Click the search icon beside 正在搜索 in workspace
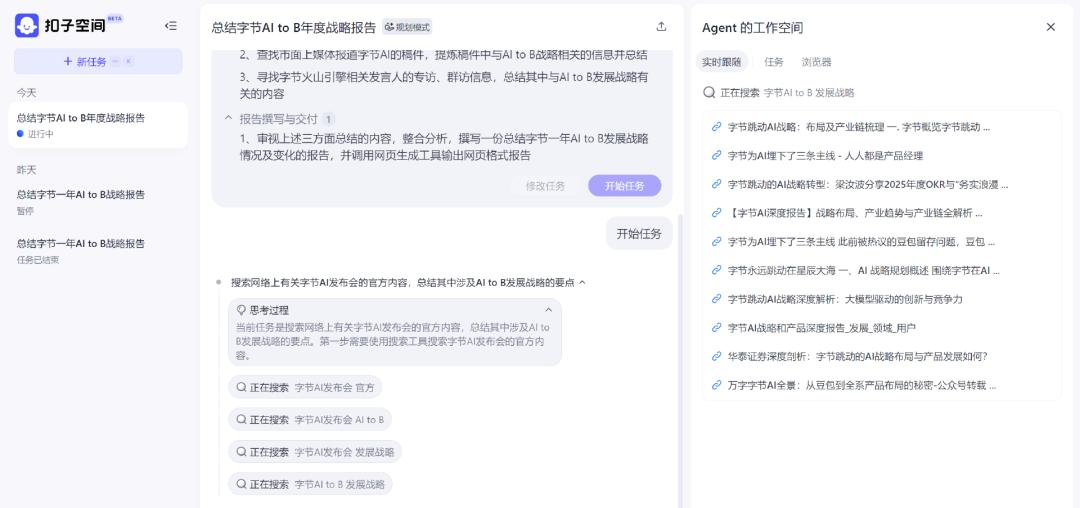 pyautogui.click(x=709, y=93)
